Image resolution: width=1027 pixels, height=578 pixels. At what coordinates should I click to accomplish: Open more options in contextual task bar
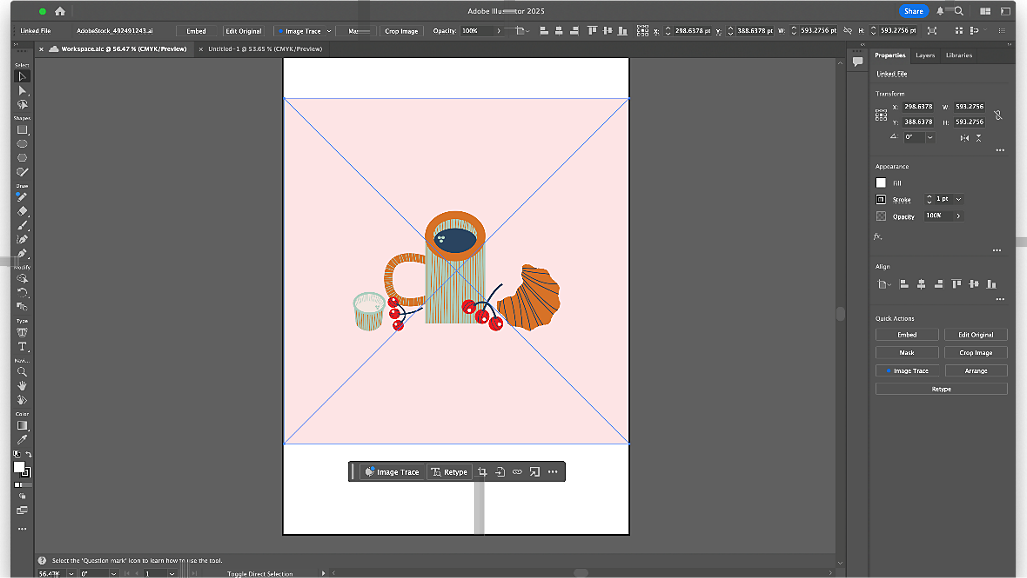553,472
